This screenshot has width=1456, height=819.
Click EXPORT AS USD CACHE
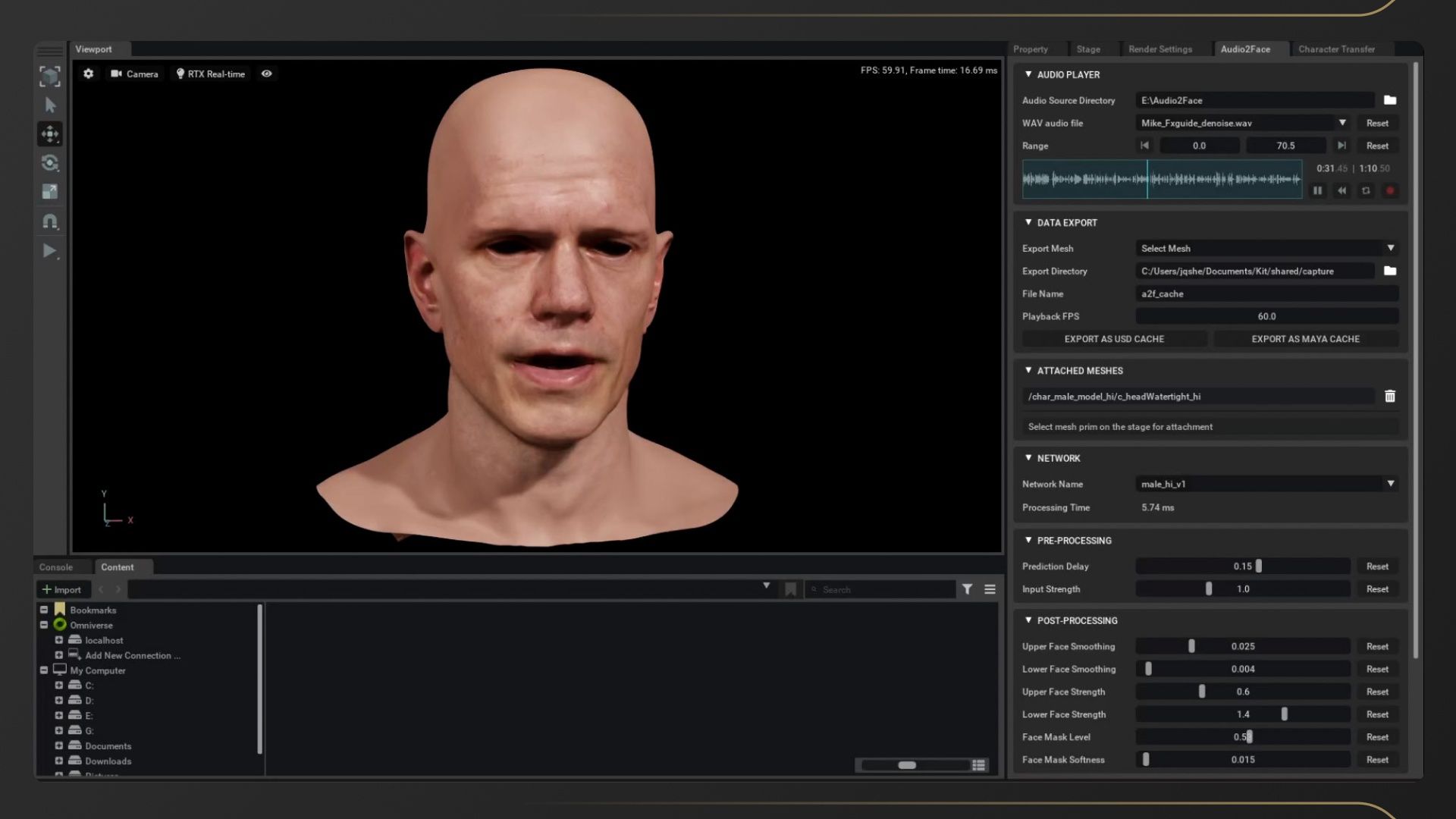(x=1114, y=339)
